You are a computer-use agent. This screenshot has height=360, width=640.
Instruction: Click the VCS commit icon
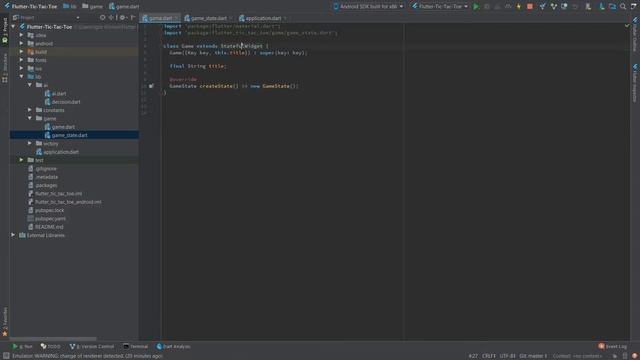pyautogui.click(x=553, y=7)
